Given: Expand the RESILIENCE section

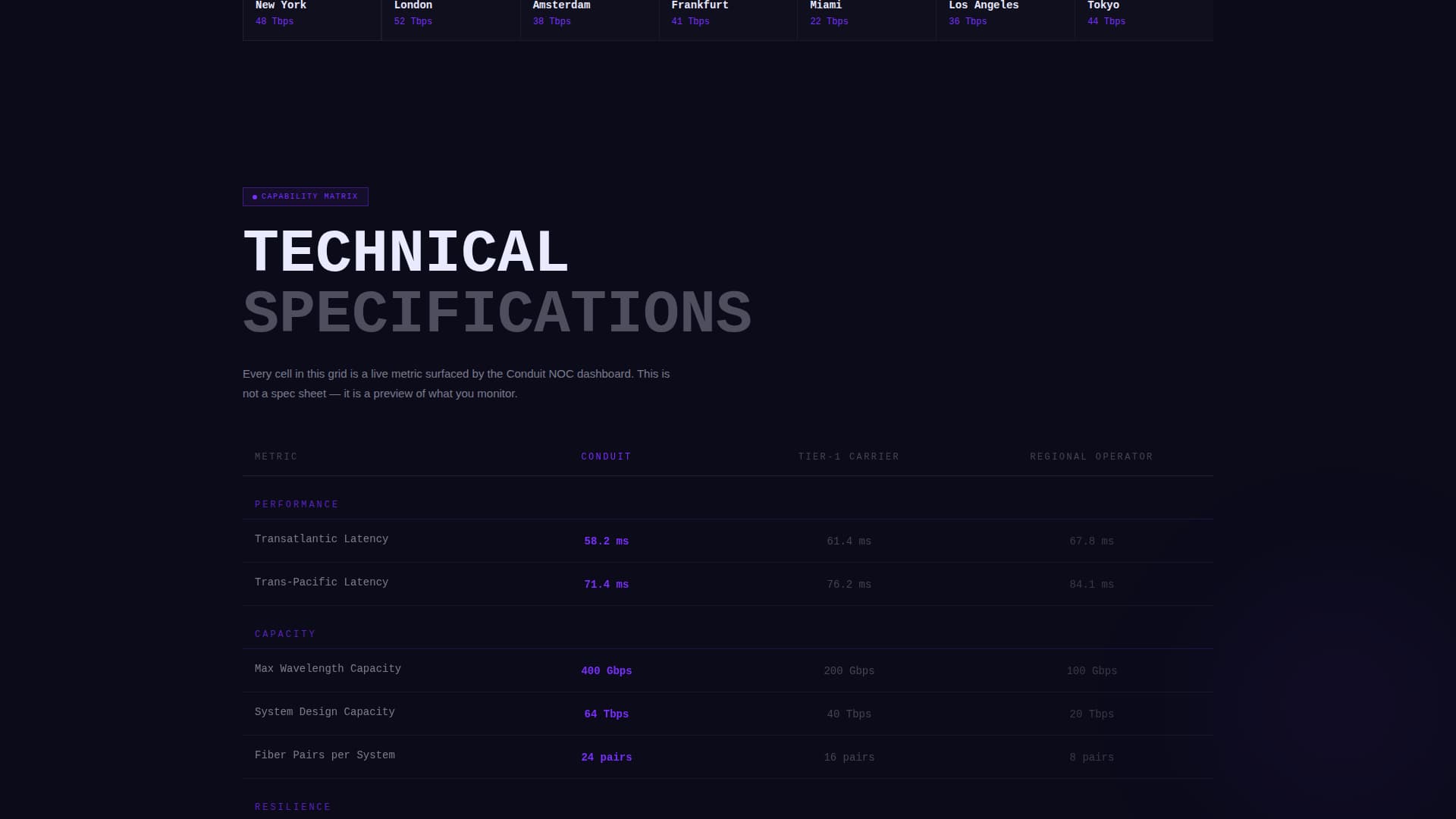Looking at the screenshot, I should 293,806.
